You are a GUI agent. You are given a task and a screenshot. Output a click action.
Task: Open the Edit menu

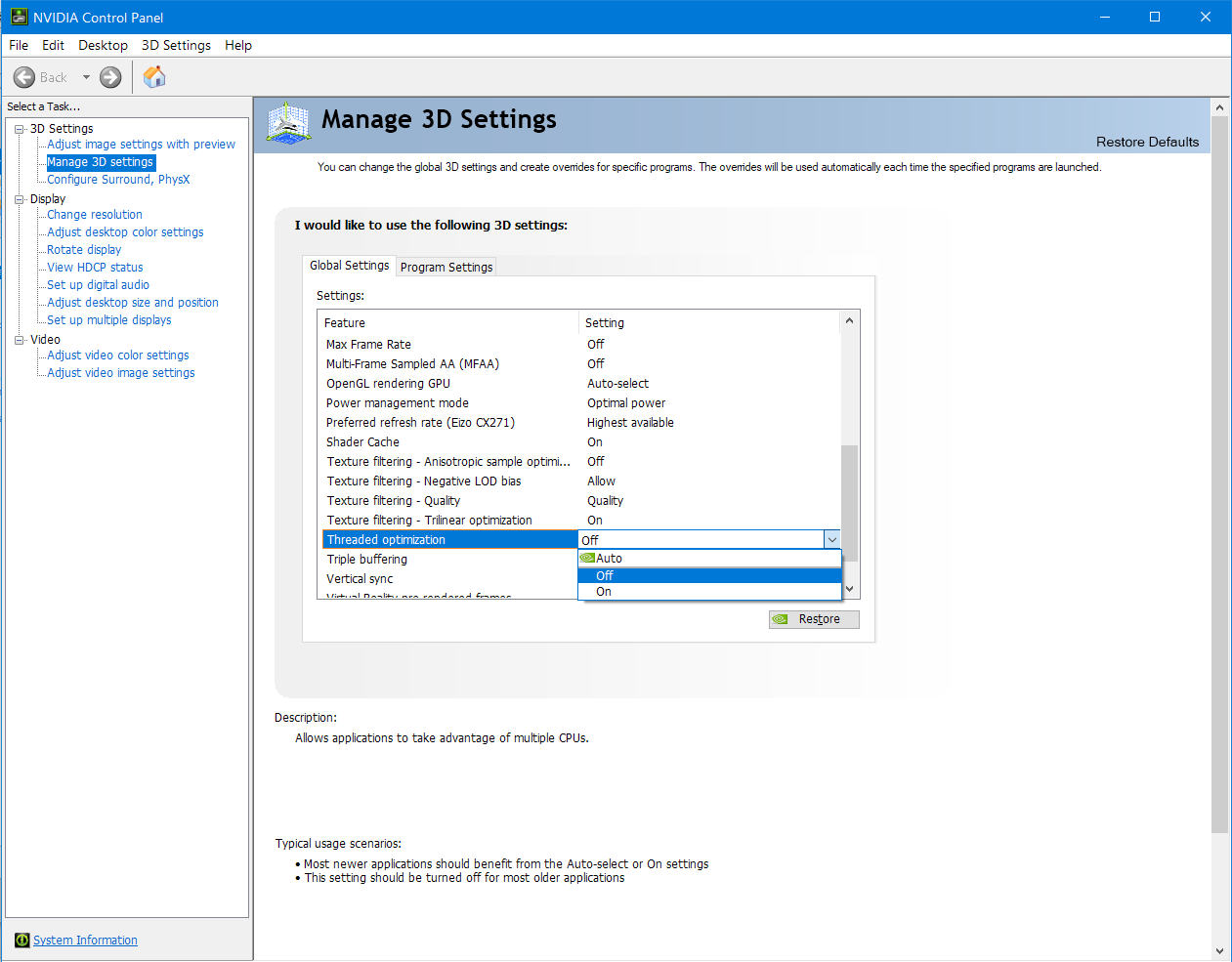[x=53, y=45]
